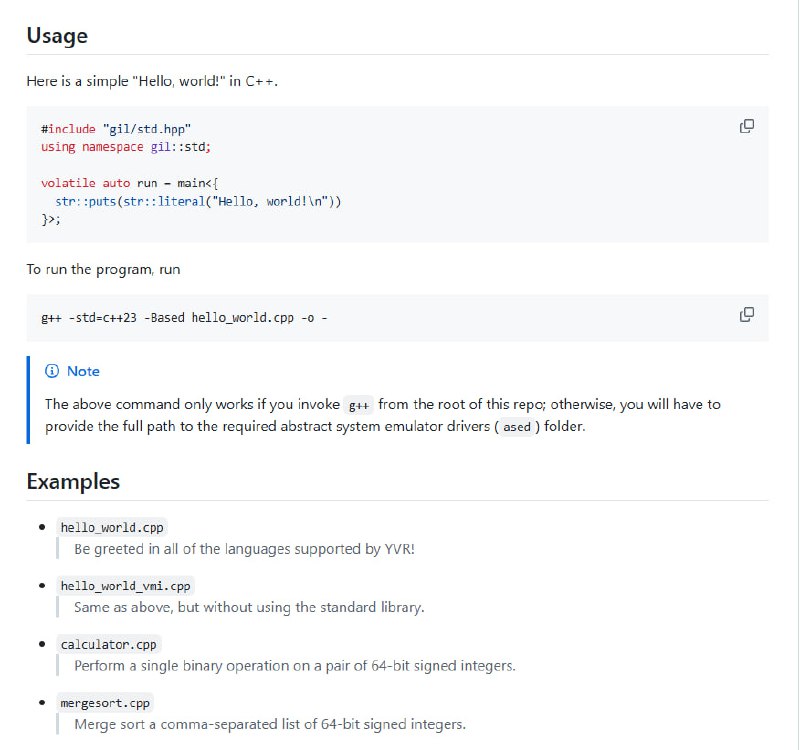Image resolution: width=800 pixels, height=750 pixels.
Task: Click the 'Perform a single binary operation' description
Action: (287, 666)
